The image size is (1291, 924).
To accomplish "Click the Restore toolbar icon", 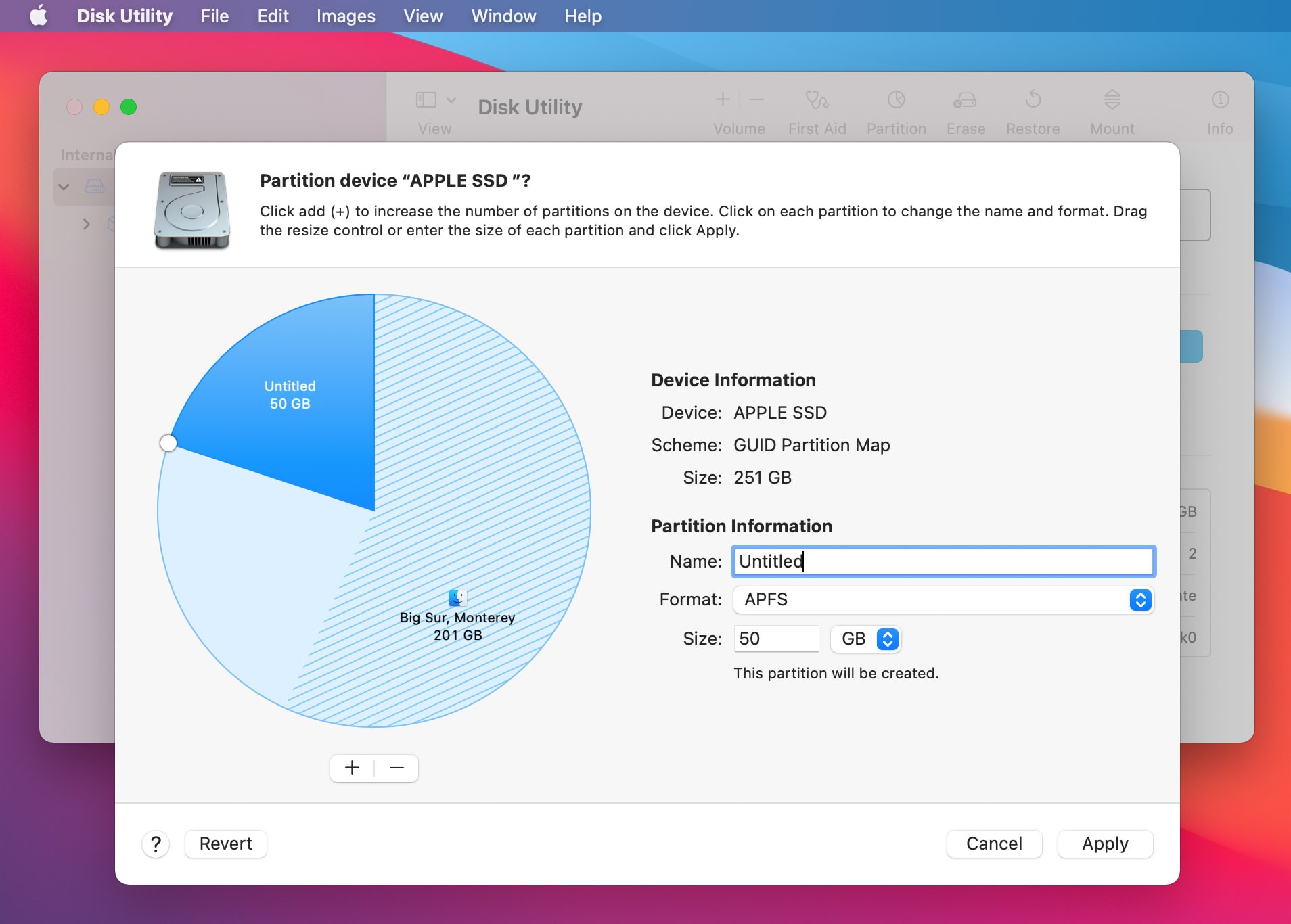I will pyautogui.click(x=1033, y=112).
